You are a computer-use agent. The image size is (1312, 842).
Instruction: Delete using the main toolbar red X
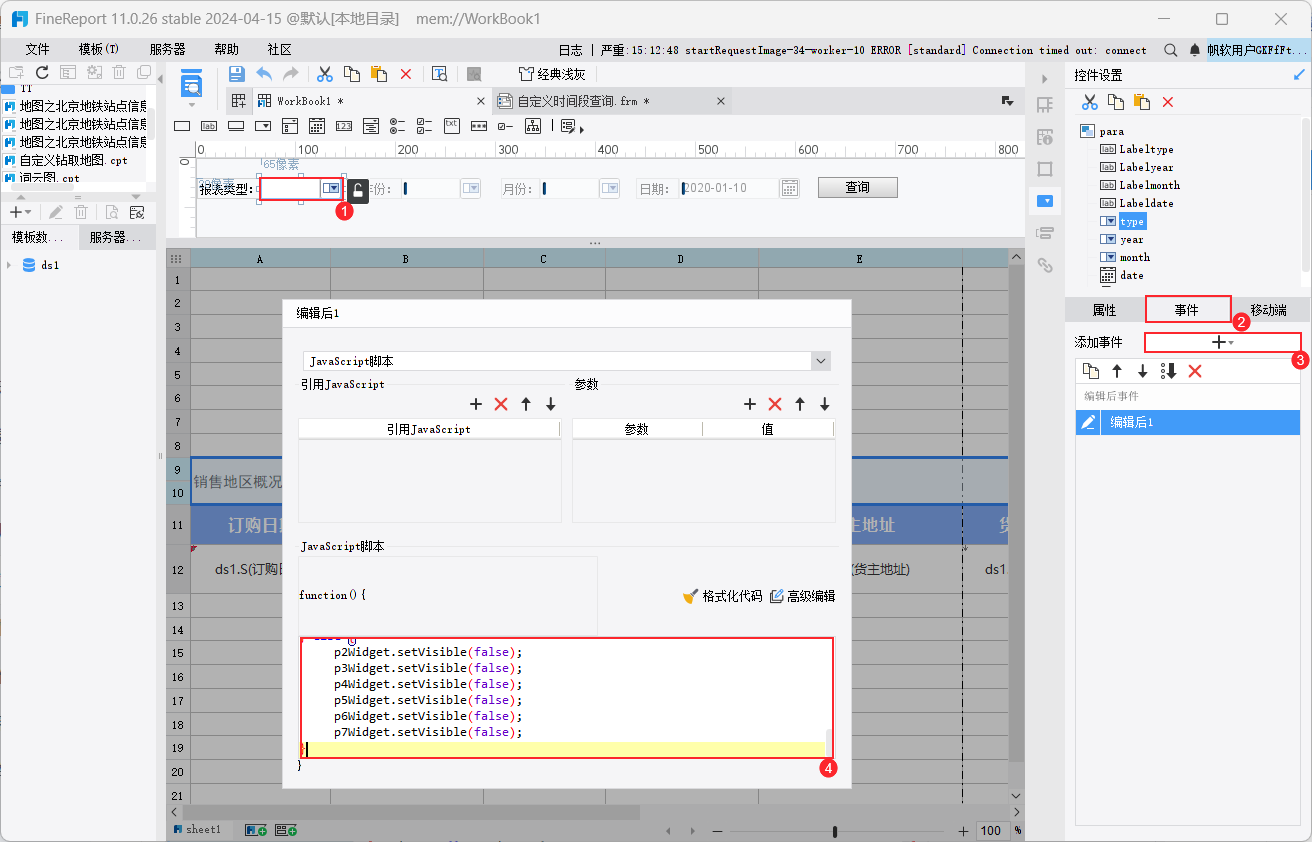(x=405, y=74)
